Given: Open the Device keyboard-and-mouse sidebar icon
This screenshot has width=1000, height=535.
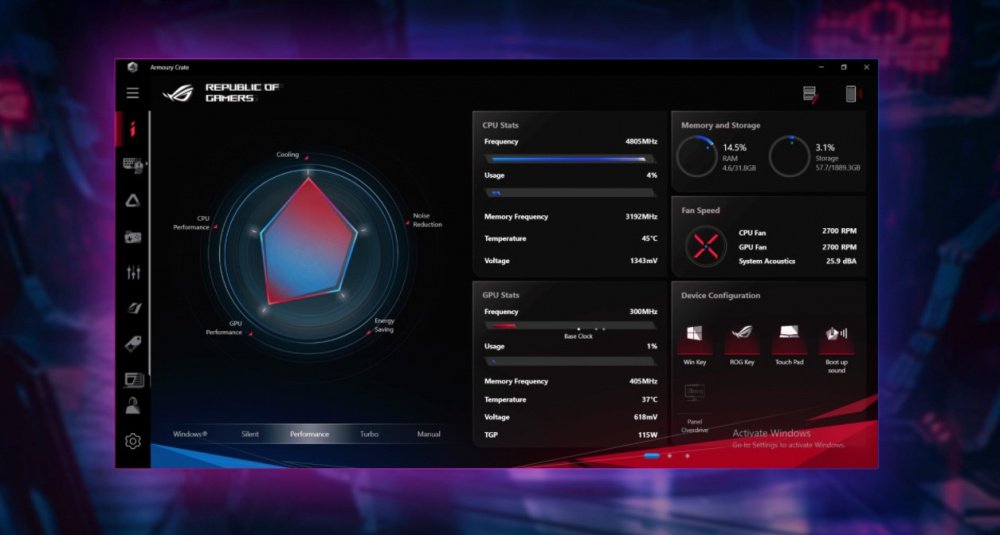Looking at the screenshot, I should 133,165.
